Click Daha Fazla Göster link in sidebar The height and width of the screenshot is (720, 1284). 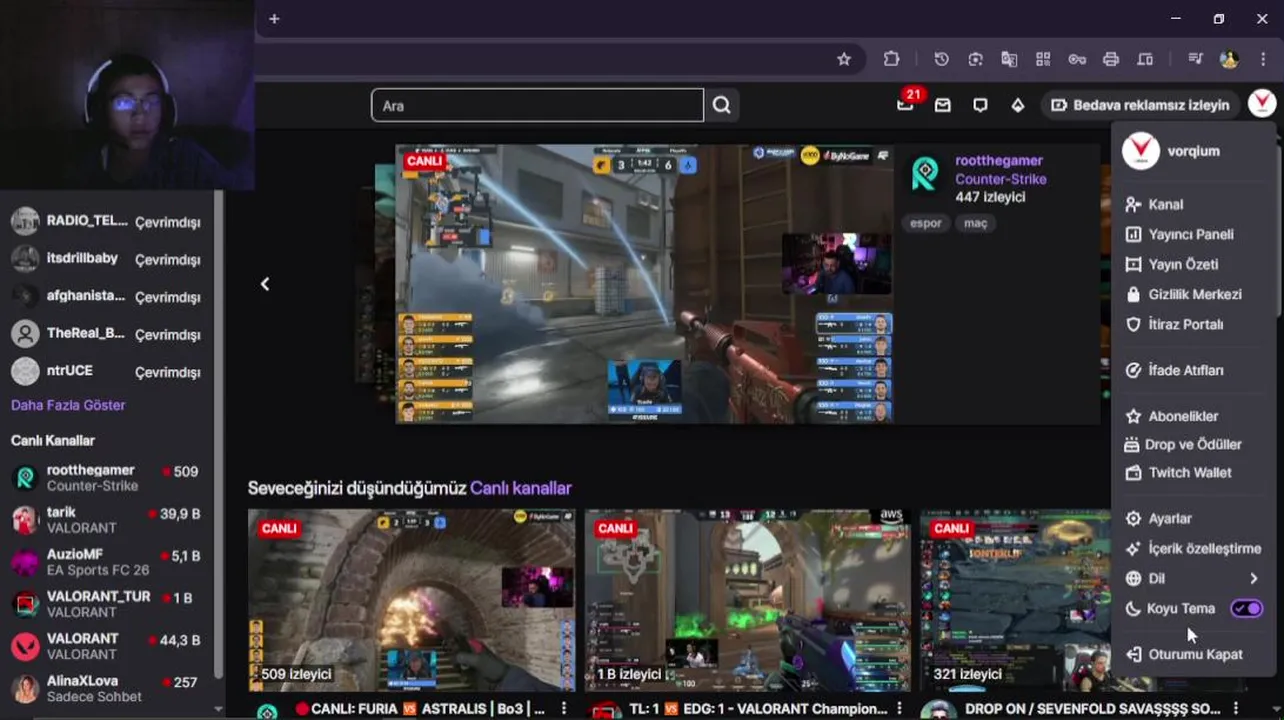[68, 405]
